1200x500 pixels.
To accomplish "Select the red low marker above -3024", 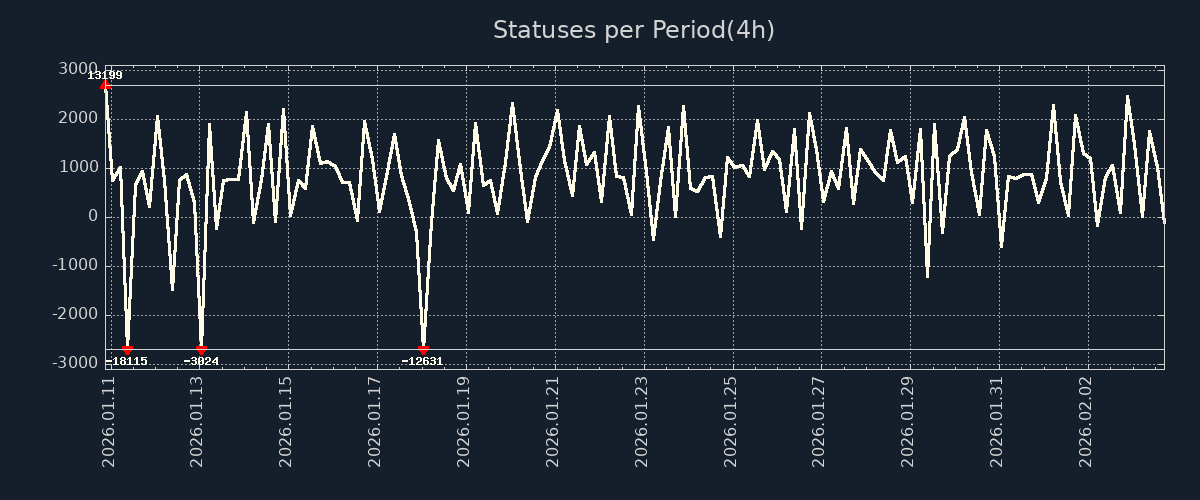I will pyautogui.click(x=202, y=350).
